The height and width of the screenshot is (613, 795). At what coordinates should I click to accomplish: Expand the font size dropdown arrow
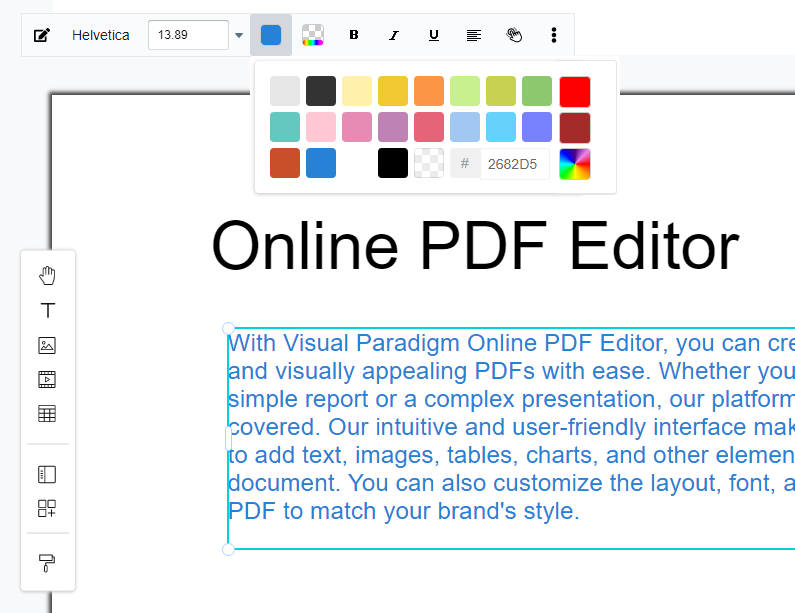point(239,35)
